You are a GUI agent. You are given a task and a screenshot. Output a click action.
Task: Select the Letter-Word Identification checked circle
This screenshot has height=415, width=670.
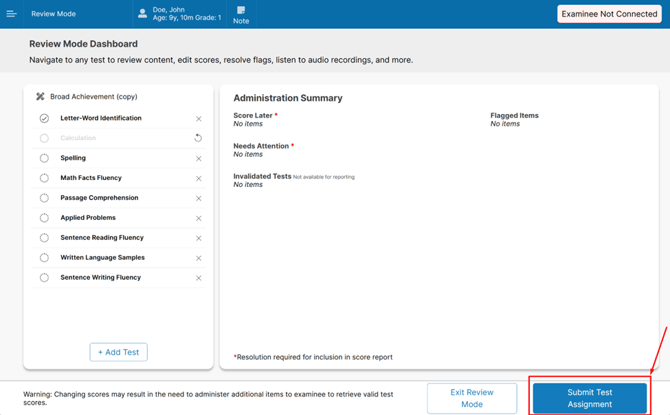(x=44, y=118)
